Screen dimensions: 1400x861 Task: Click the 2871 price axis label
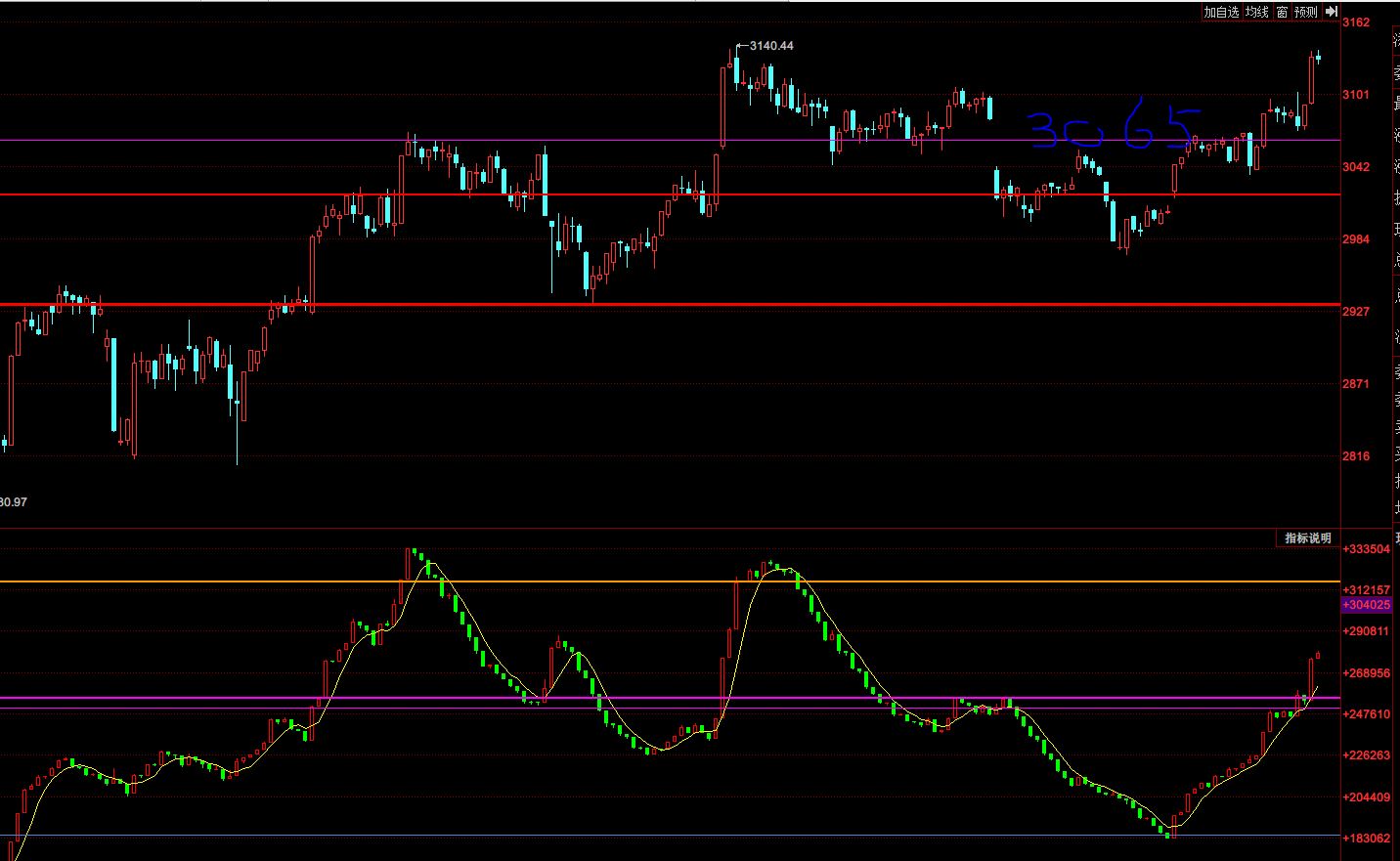(x=1356, y=384)
